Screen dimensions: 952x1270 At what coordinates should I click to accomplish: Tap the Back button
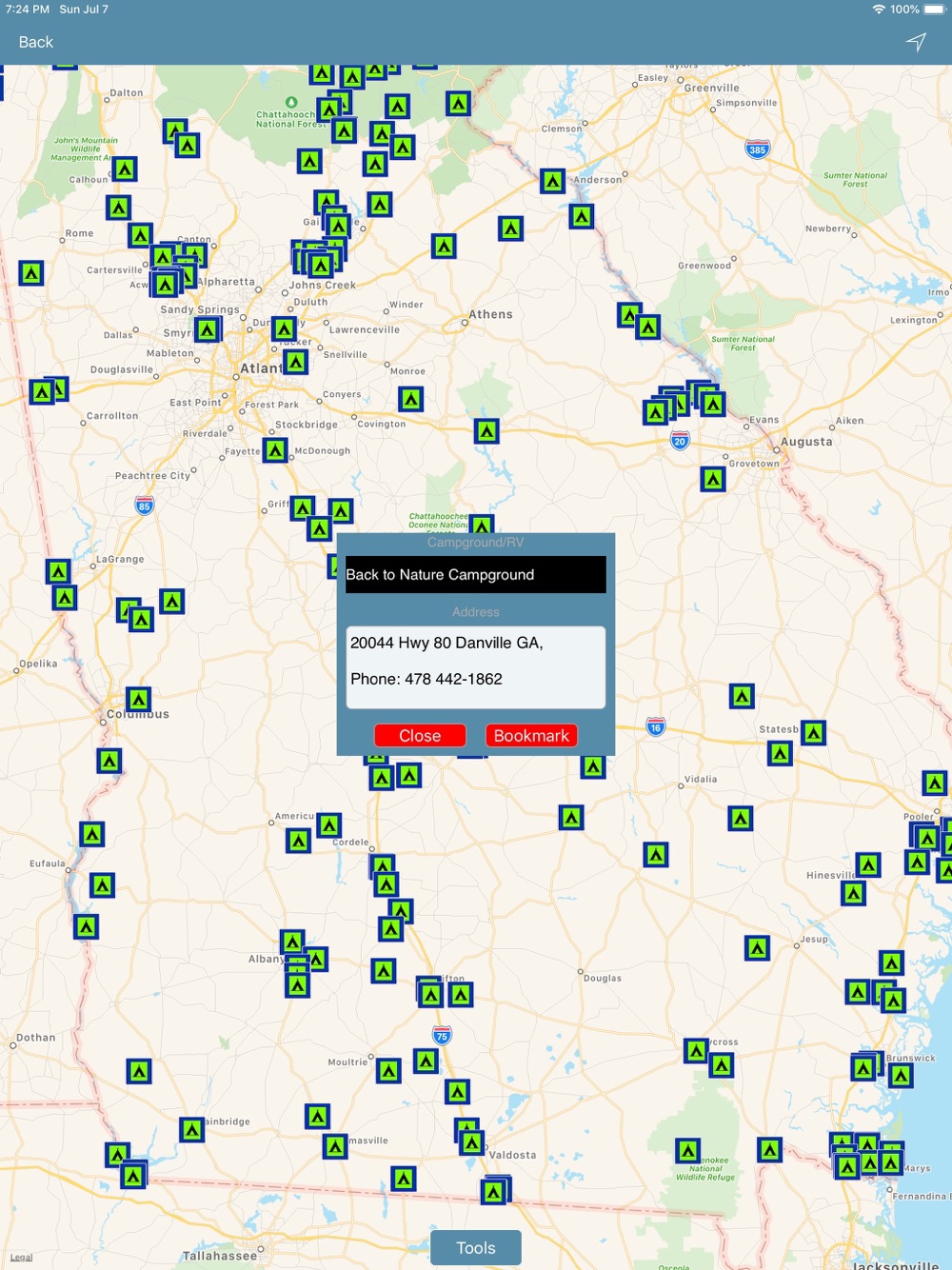36,42
